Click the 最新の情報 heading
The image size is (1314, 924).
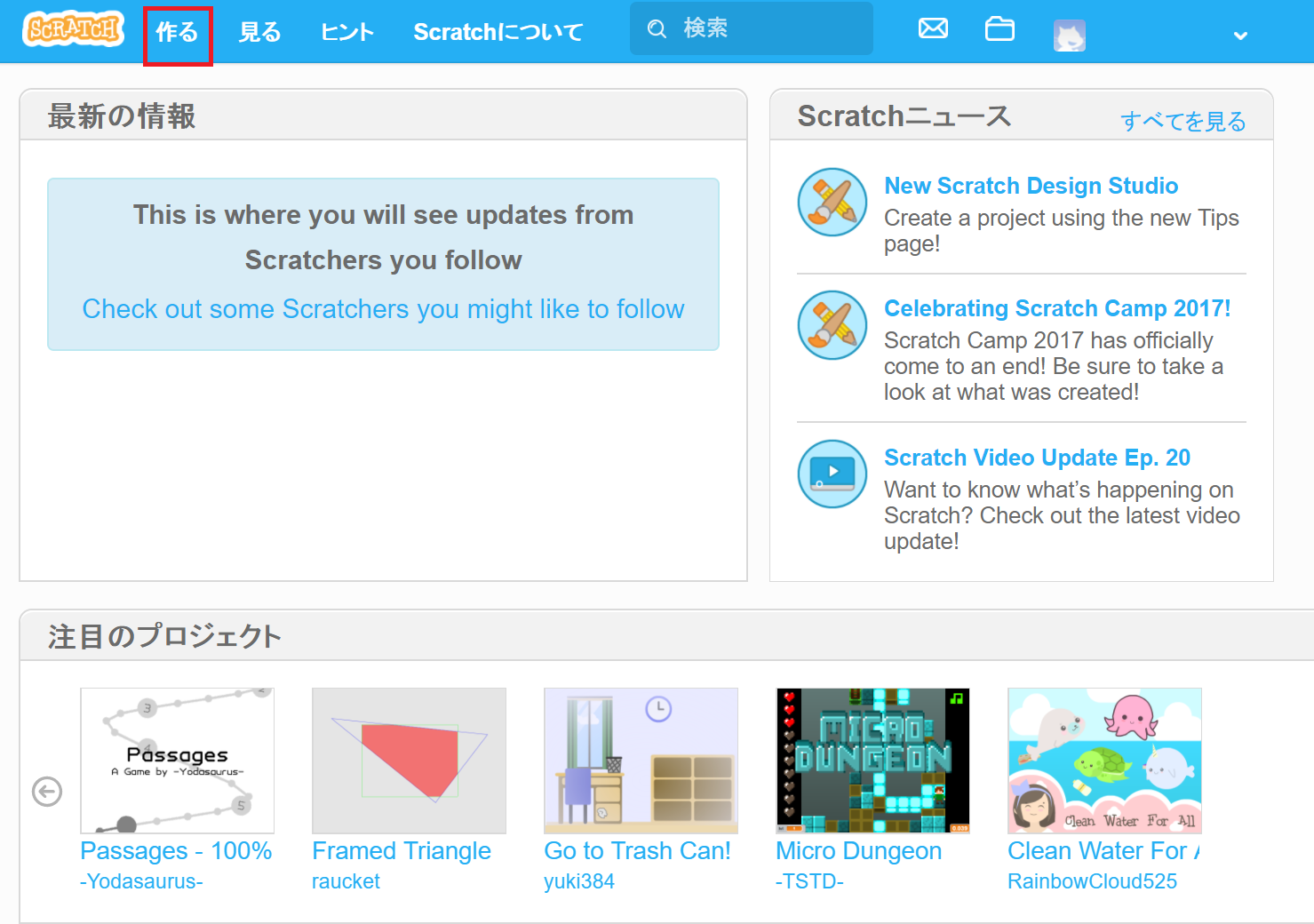click(122, 116)
